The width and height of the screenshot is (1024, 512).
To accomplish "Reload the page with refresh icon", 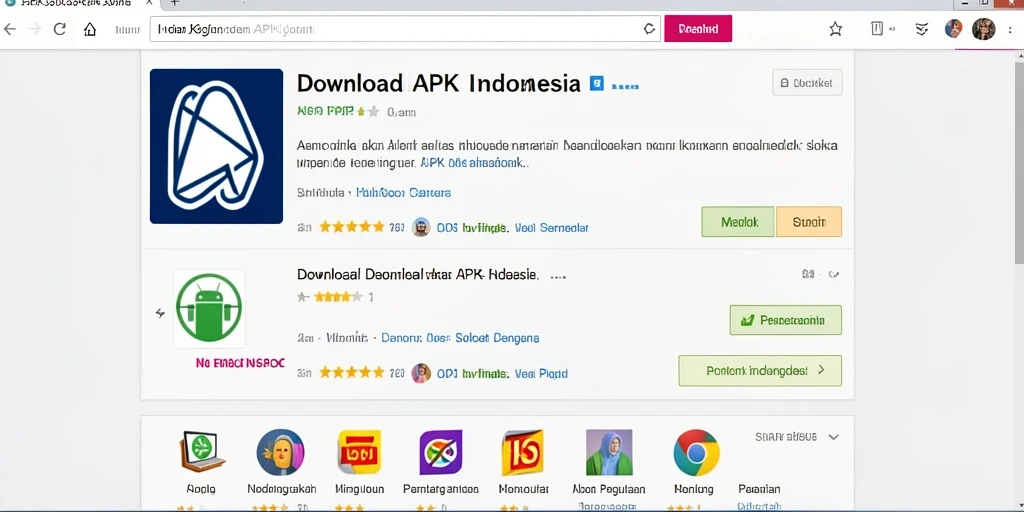I will (x=59, y=29).
